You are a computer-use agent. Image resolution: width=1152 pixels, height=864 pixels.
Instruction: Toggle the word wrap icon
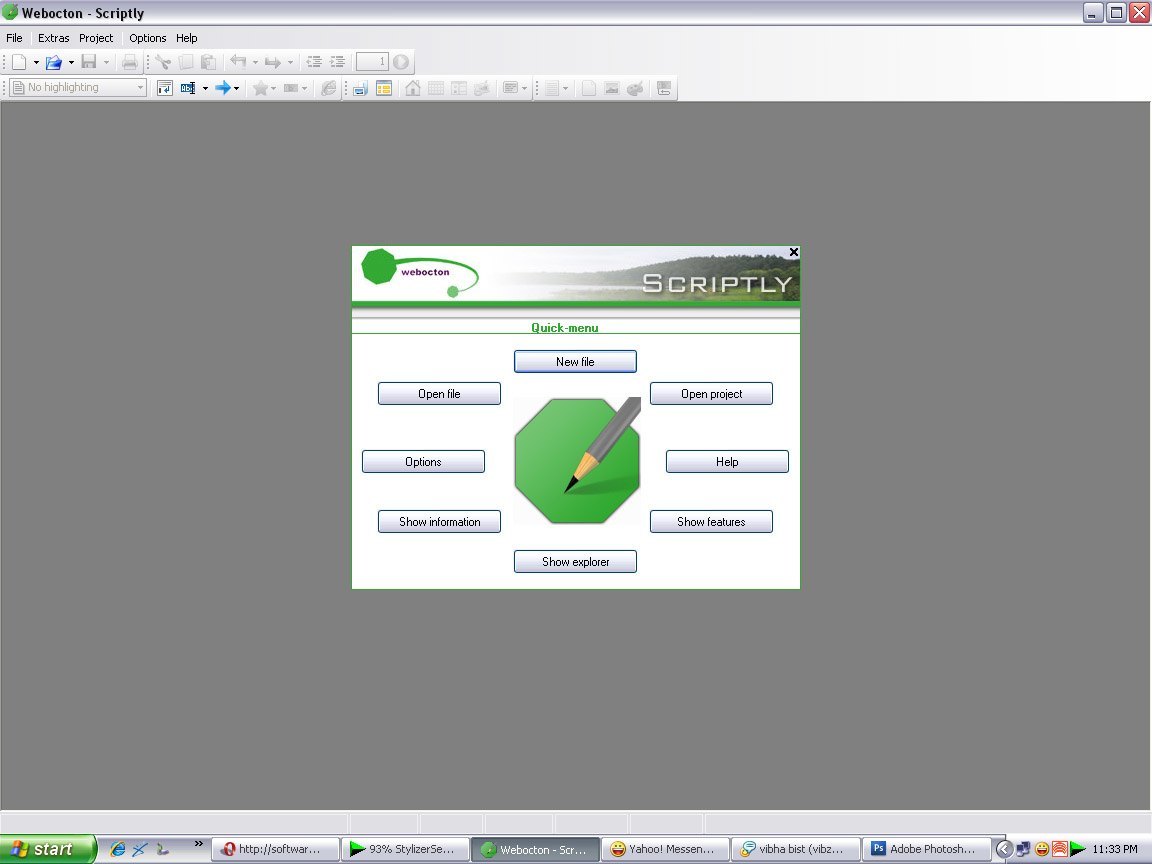pos(165,88)
